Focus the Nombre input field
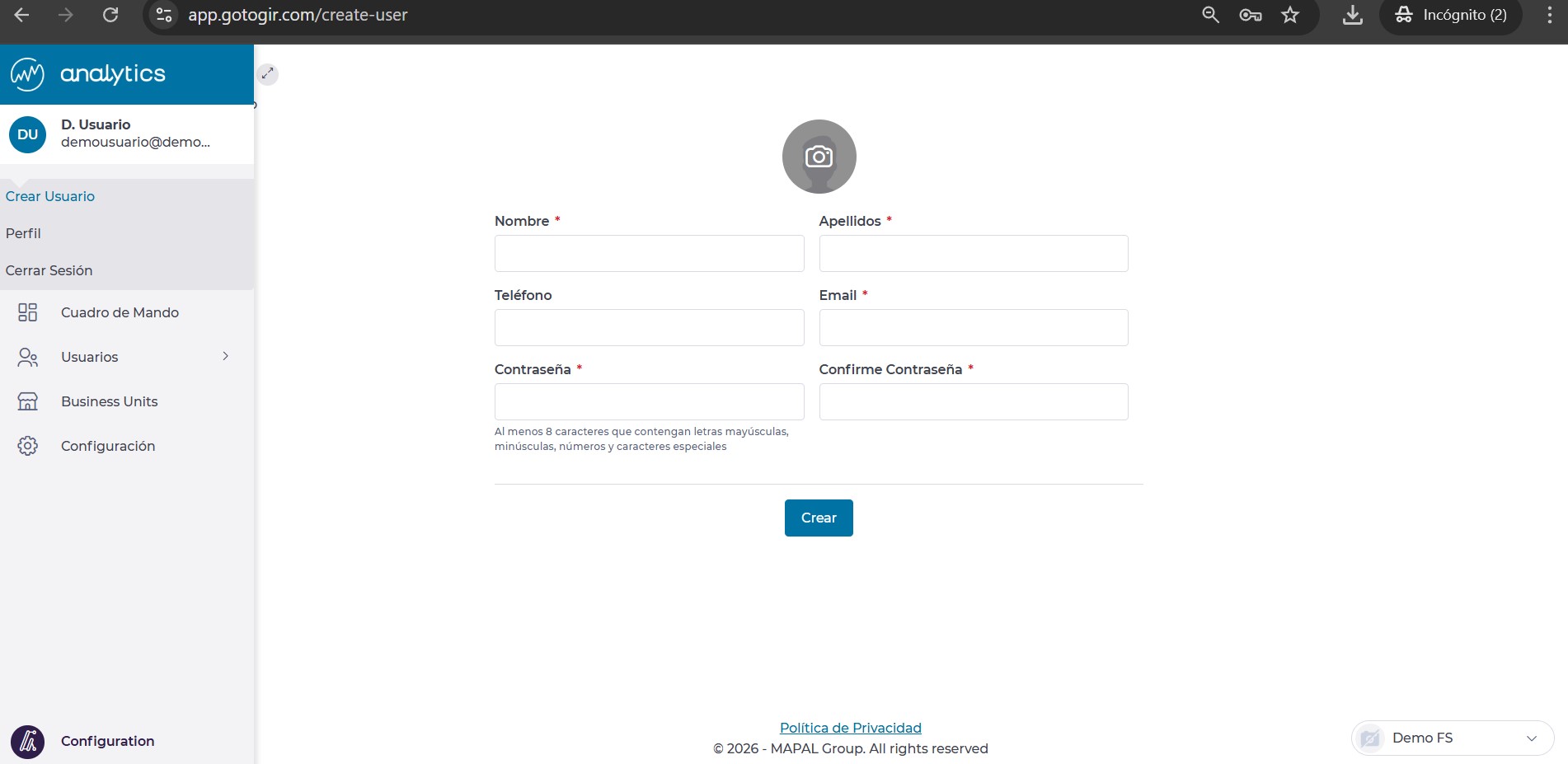Image resolution: width=1568 pixels, height=764 pixels. (x=649, y=253)
